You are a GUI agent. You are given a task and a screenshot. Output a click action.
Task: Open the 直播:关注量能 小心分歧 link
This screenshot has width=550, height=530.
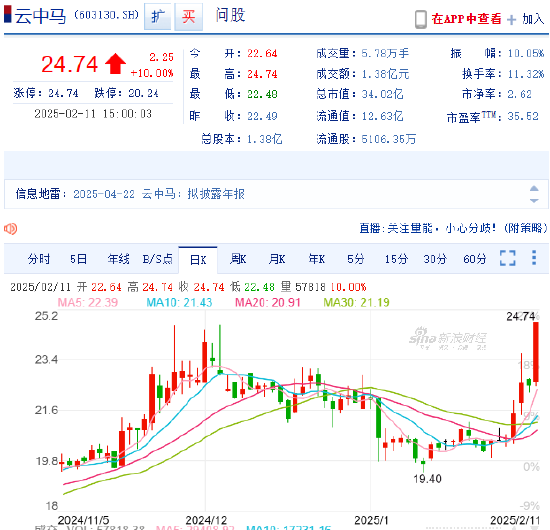click(453, 228)
